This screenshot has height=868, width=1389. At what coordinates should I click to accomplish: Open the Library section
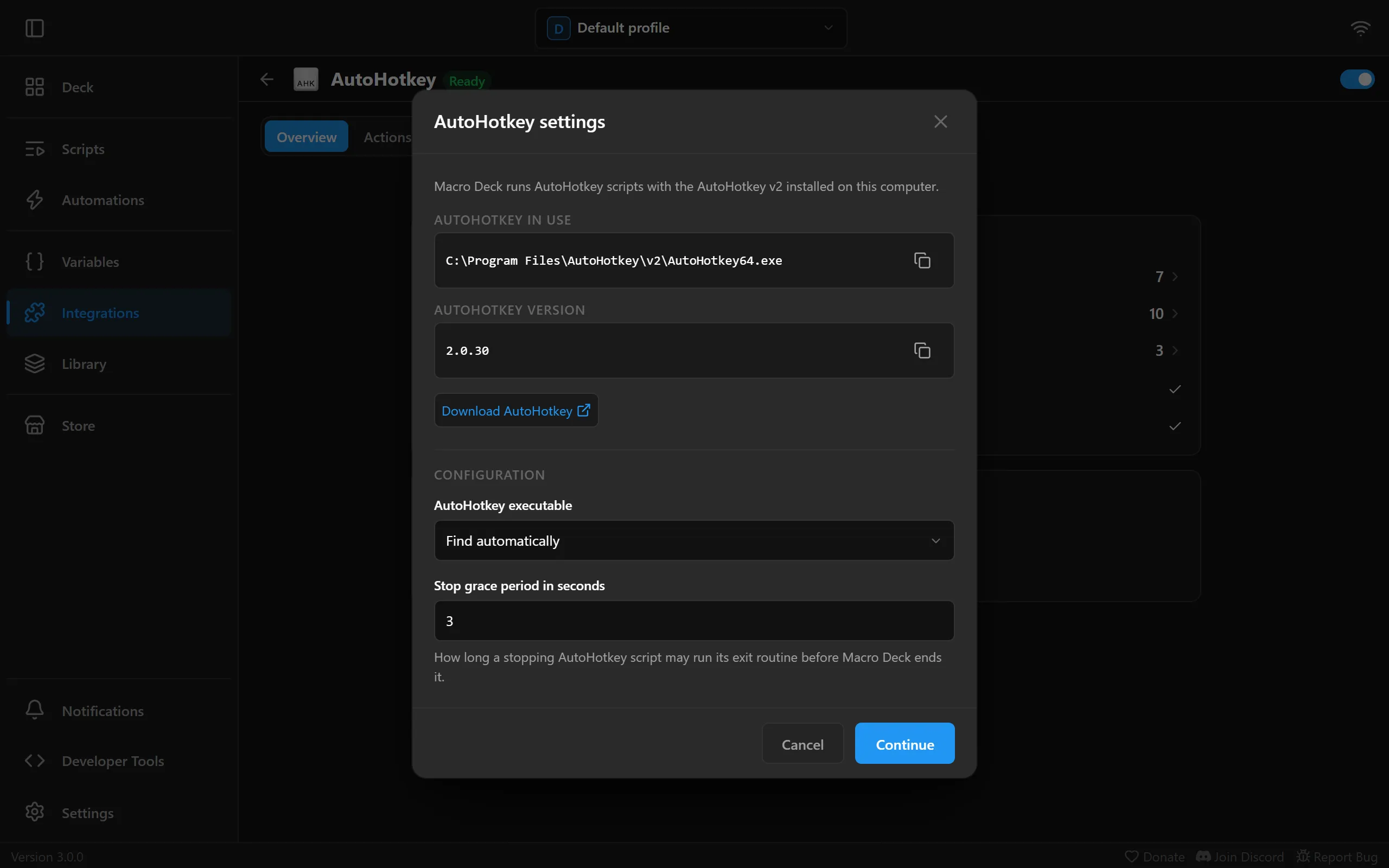click(x=119, y=364)
